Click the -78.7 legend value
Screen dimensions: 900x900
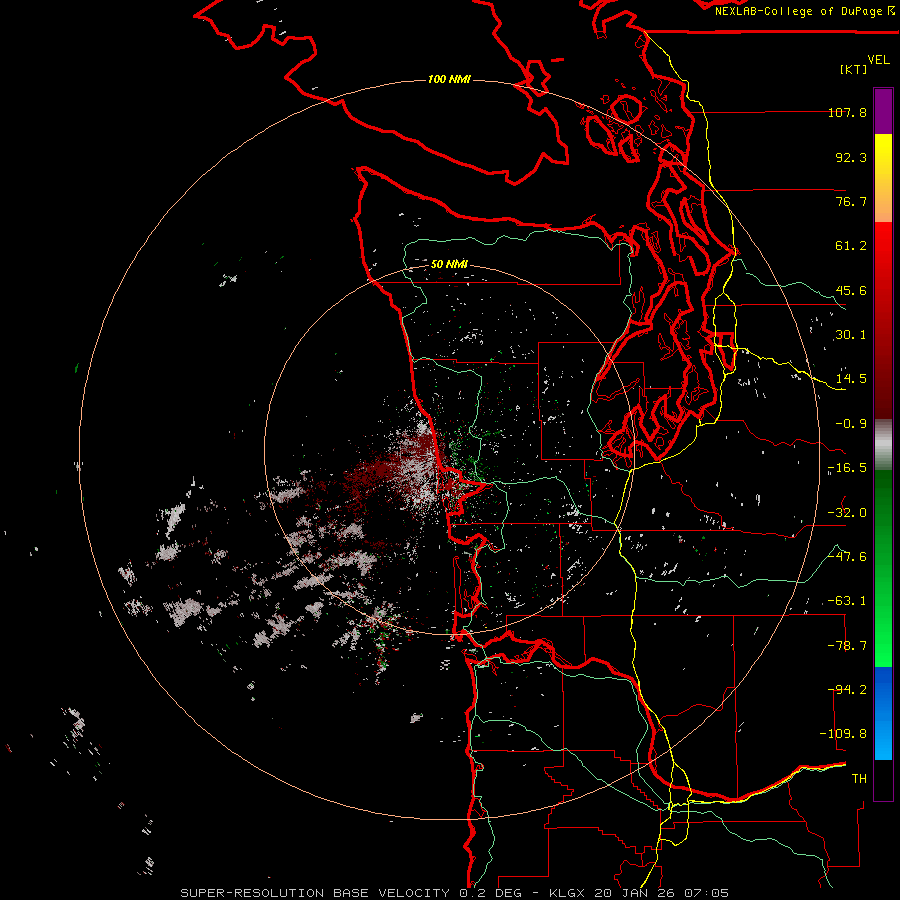point(847,646)
